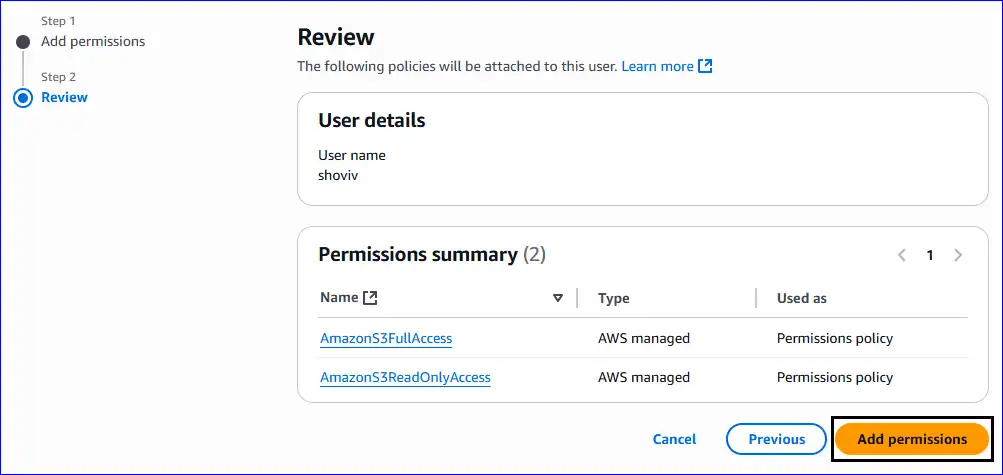Select Step 2 Review in wizard
This screenshot has height=475, width=1003.
click(x=64, y=97)
